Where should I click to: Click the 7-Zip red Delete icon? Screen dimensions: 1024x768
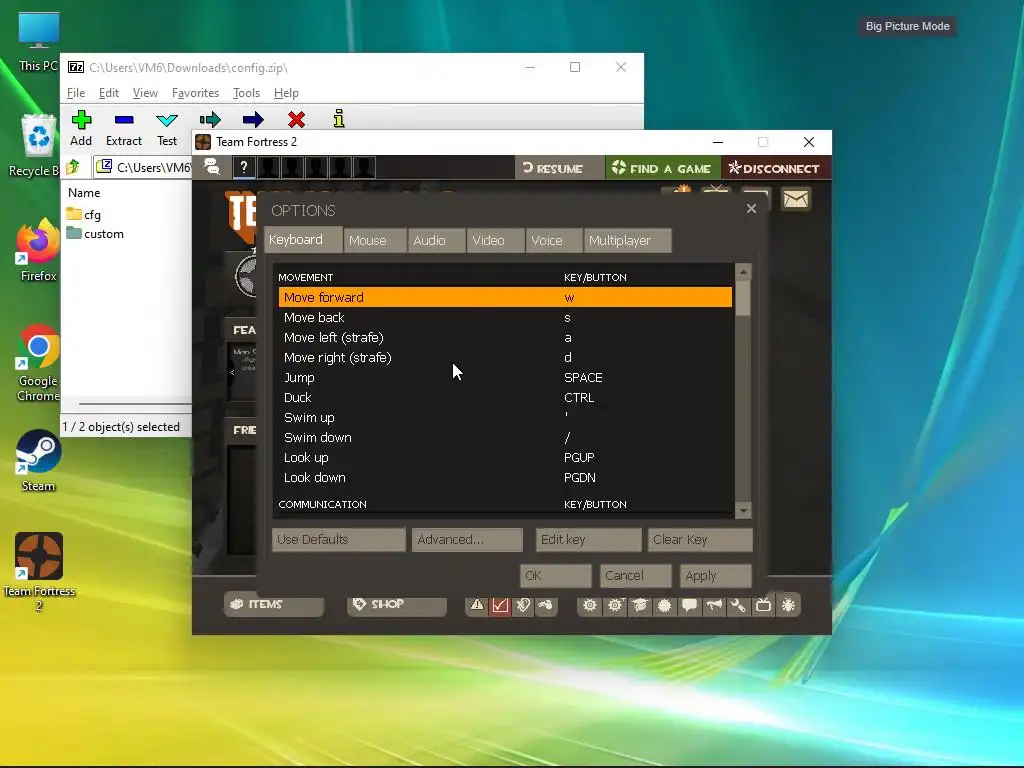[296, 120]
